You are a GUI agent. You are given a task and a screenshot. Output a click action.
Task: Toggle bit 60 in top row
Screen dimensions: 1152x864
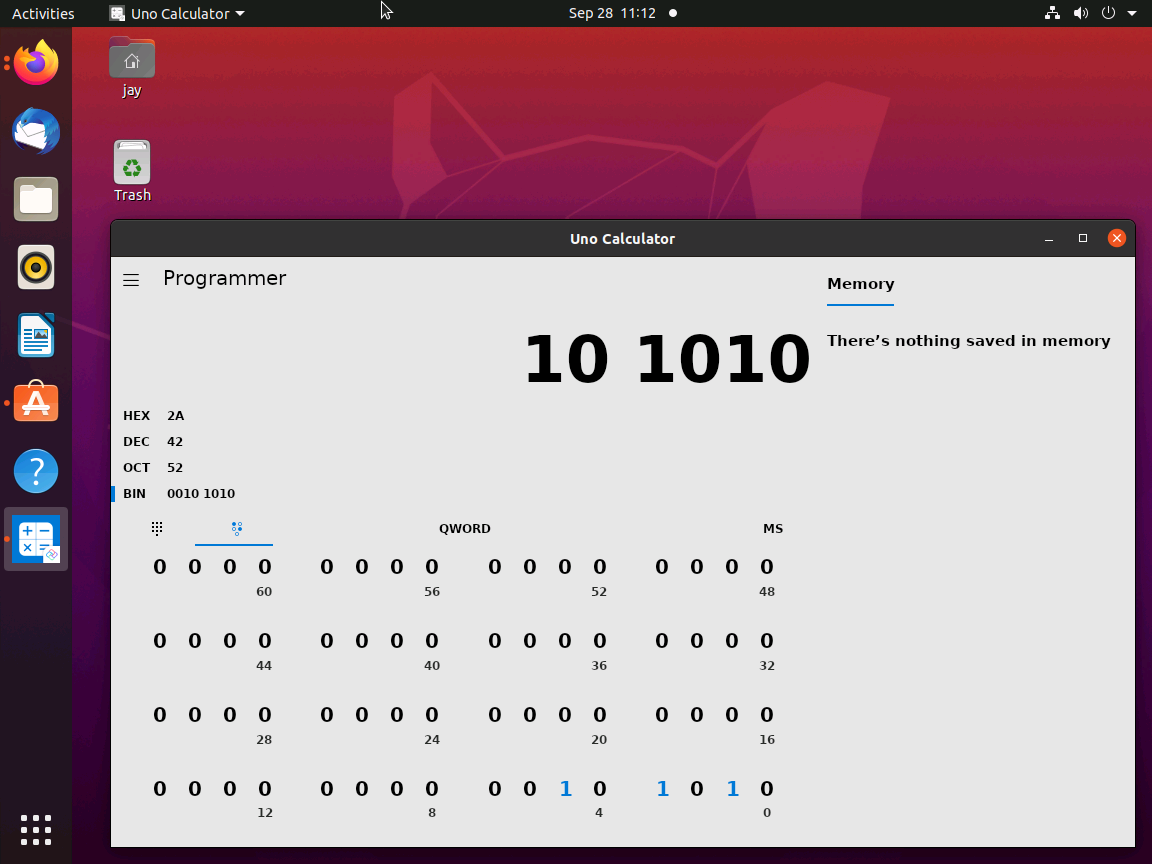(x=264, y=566)
